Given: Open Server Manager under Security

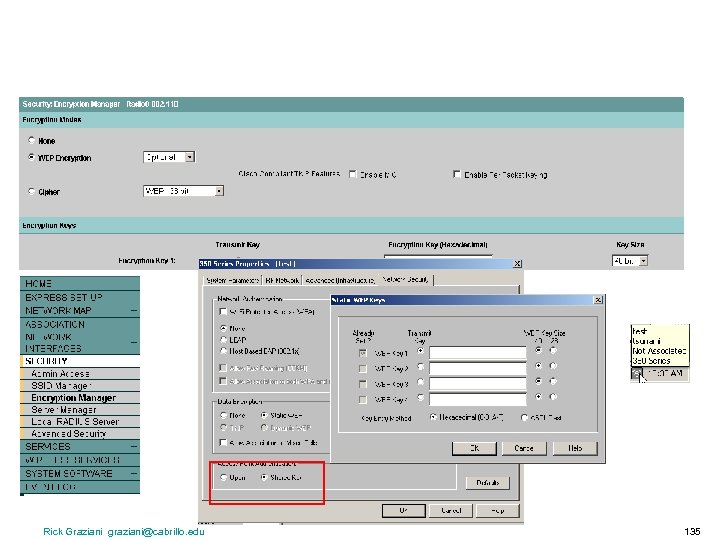Looking at the screenshot, I should (x=80, y=410).
